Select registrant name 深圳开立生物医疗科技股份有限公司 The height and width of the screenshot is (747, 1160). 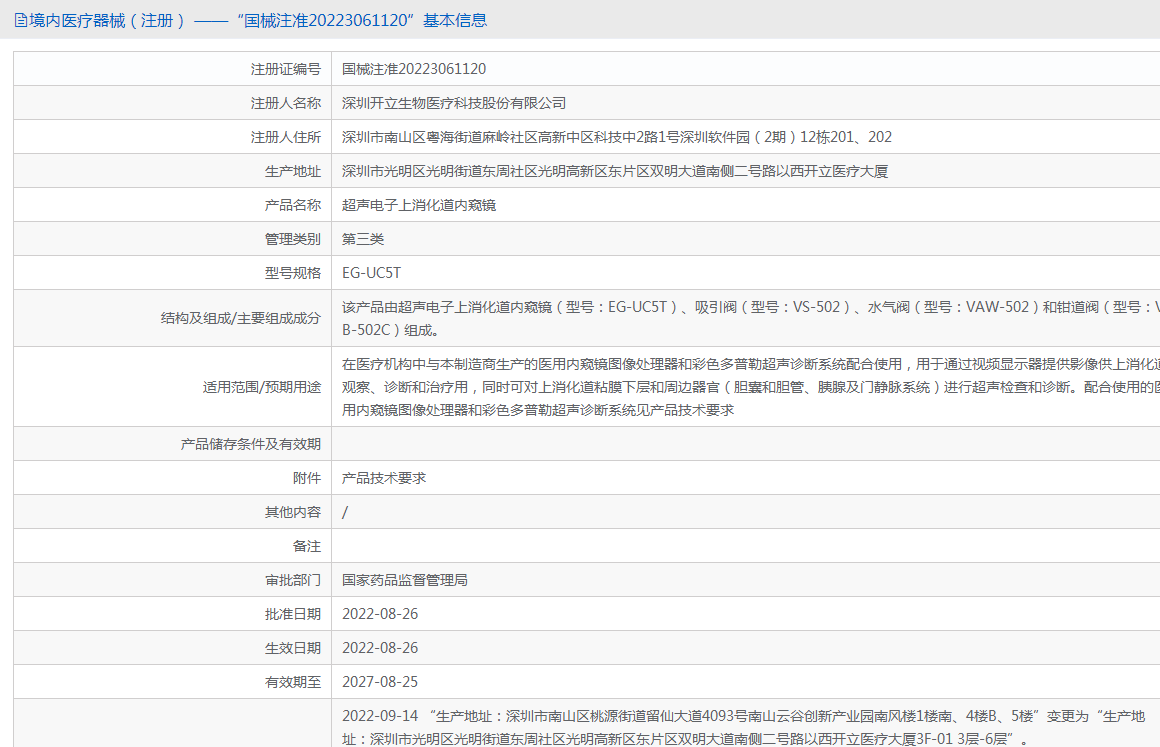click(x=454, y=103)
